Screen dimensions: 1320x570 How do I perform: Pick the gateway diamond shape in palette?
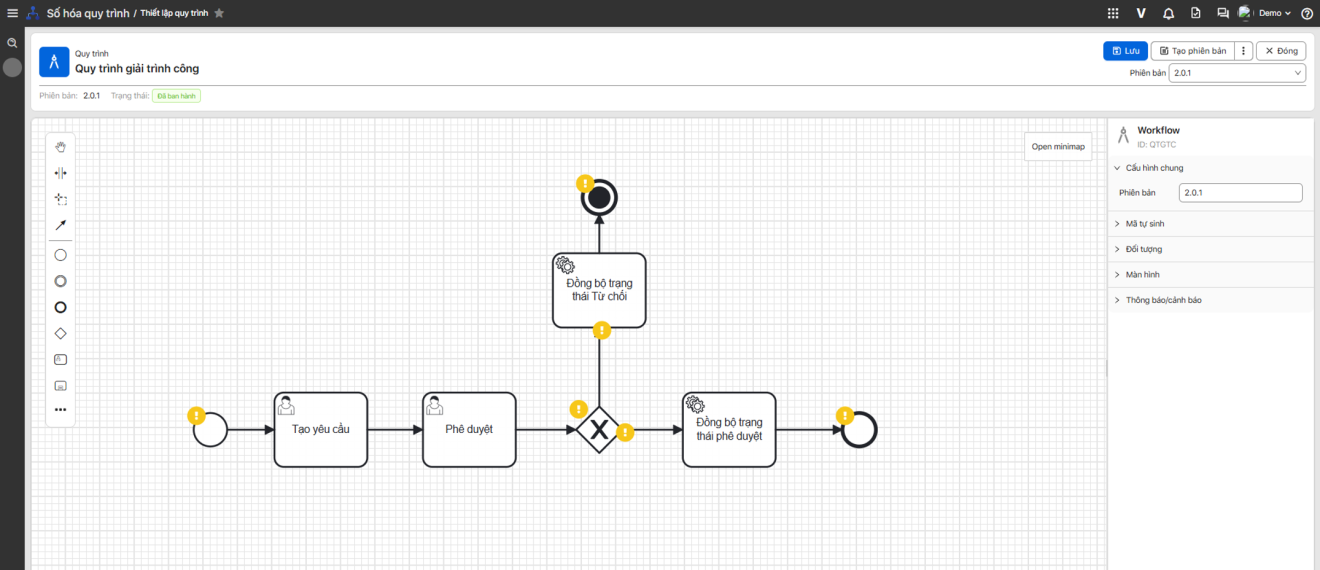click(60, 333)
